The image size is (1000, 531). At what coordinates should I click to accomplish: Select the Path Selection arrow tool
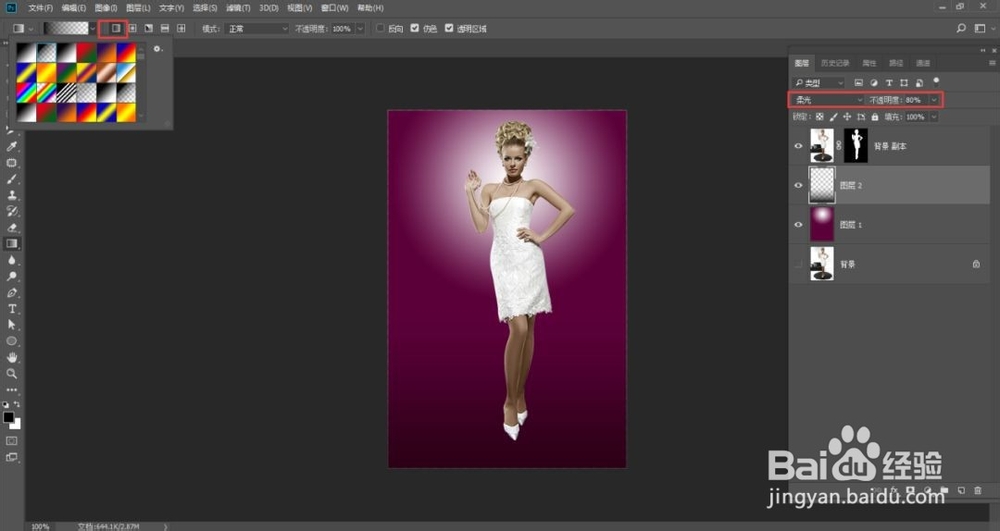coord(11,324)
